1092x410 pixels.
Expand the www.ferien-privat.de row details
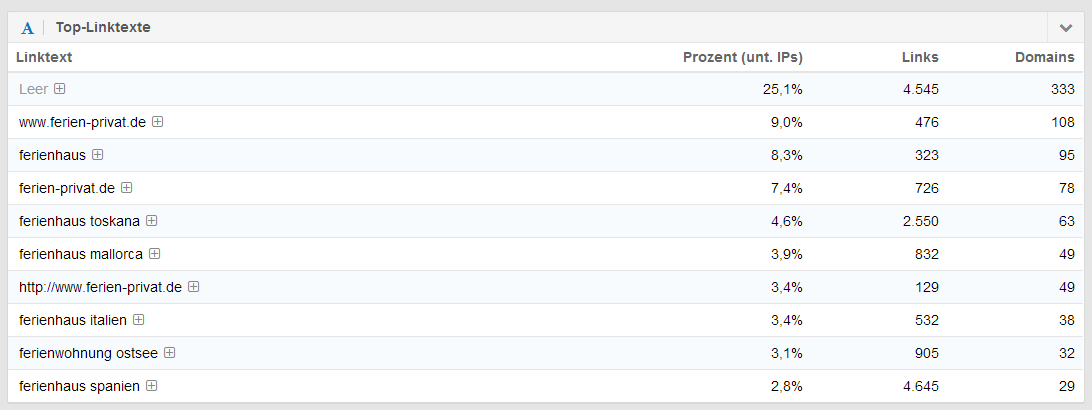[x=158, y=122]
